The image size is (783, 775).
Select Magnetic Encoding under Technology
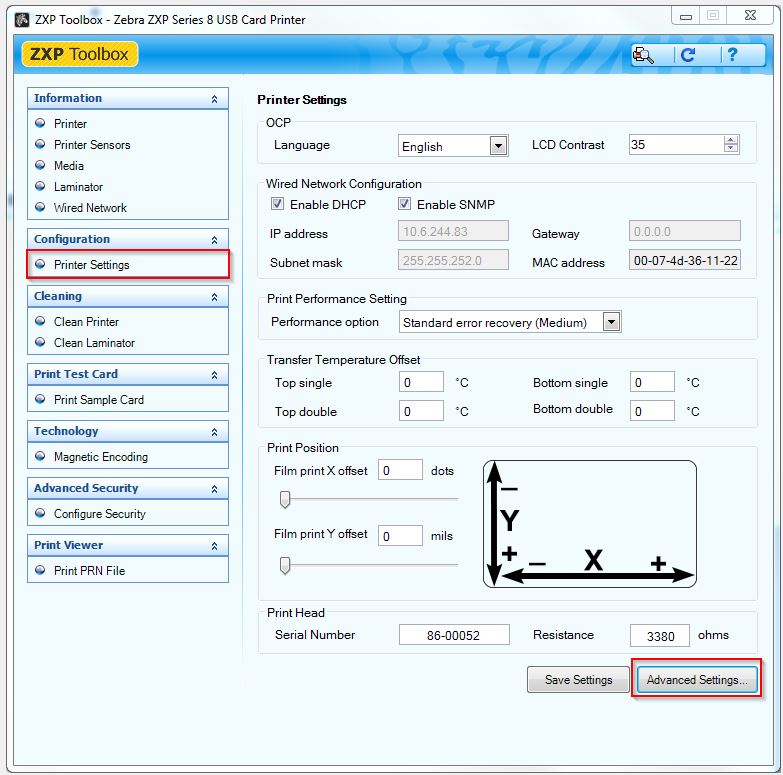coord(100,457)
